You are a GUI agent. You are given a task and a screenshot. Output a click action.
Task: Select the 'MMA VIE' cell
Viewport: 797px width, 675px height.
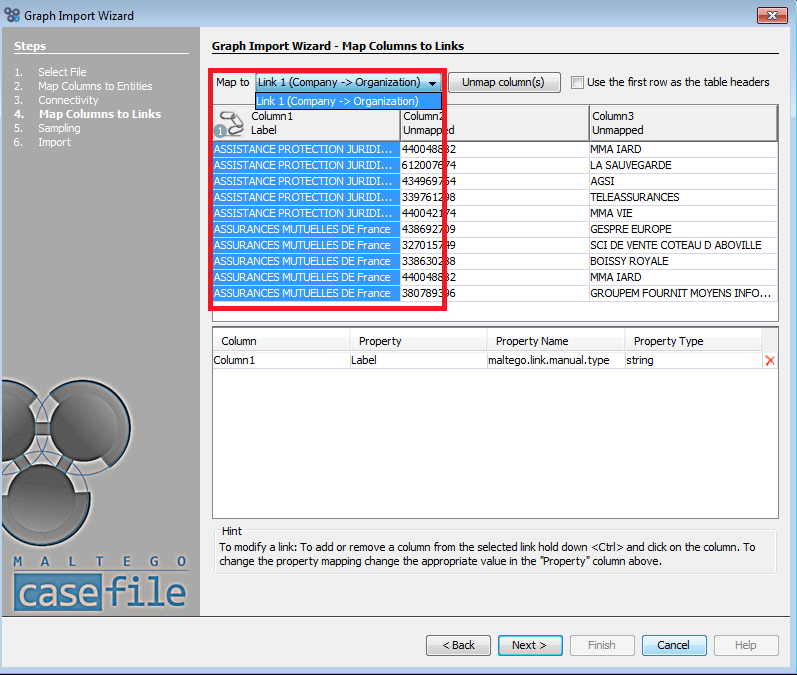[683, 213]
